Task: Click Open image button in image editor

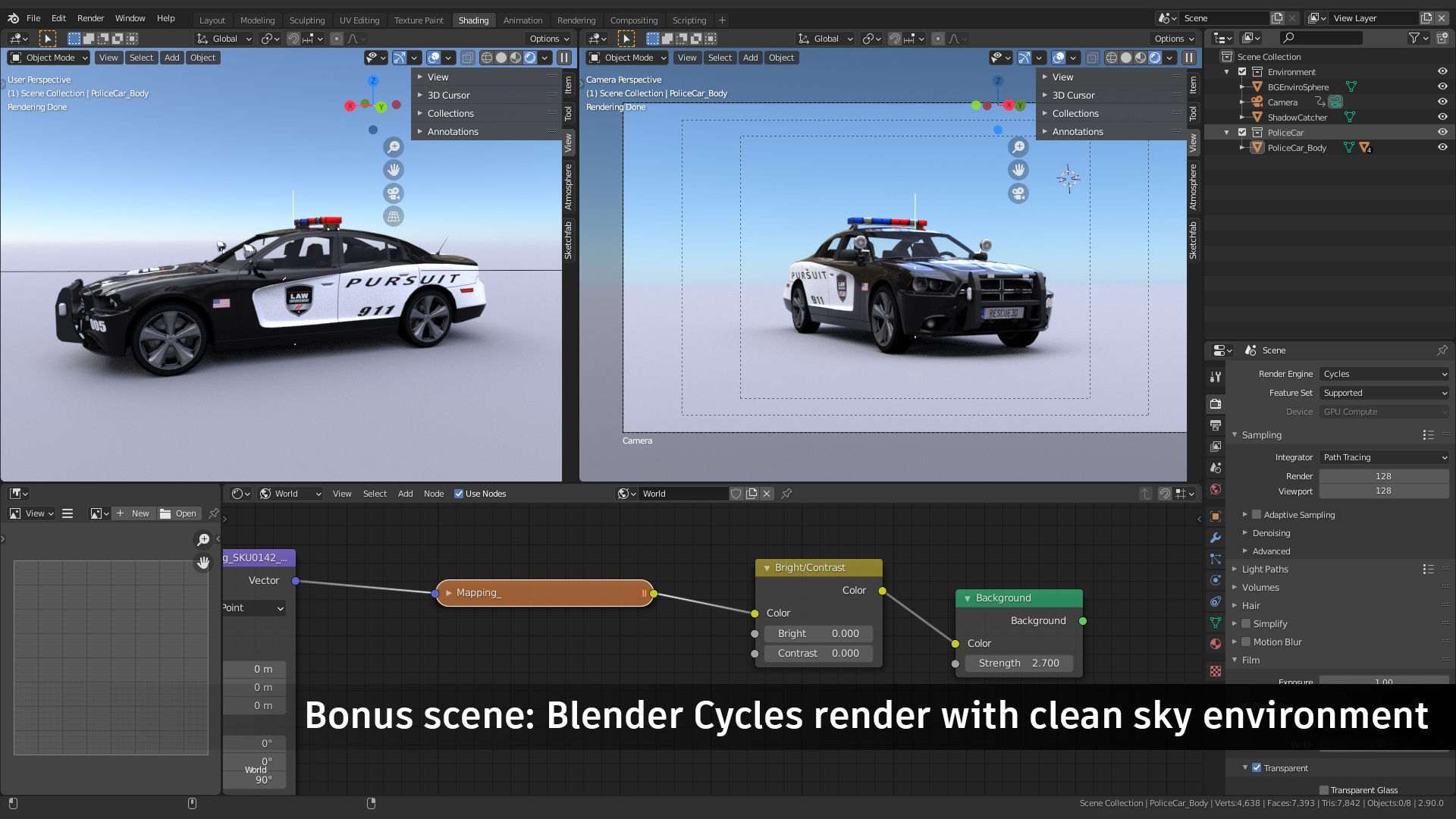Action: (179, 513)
